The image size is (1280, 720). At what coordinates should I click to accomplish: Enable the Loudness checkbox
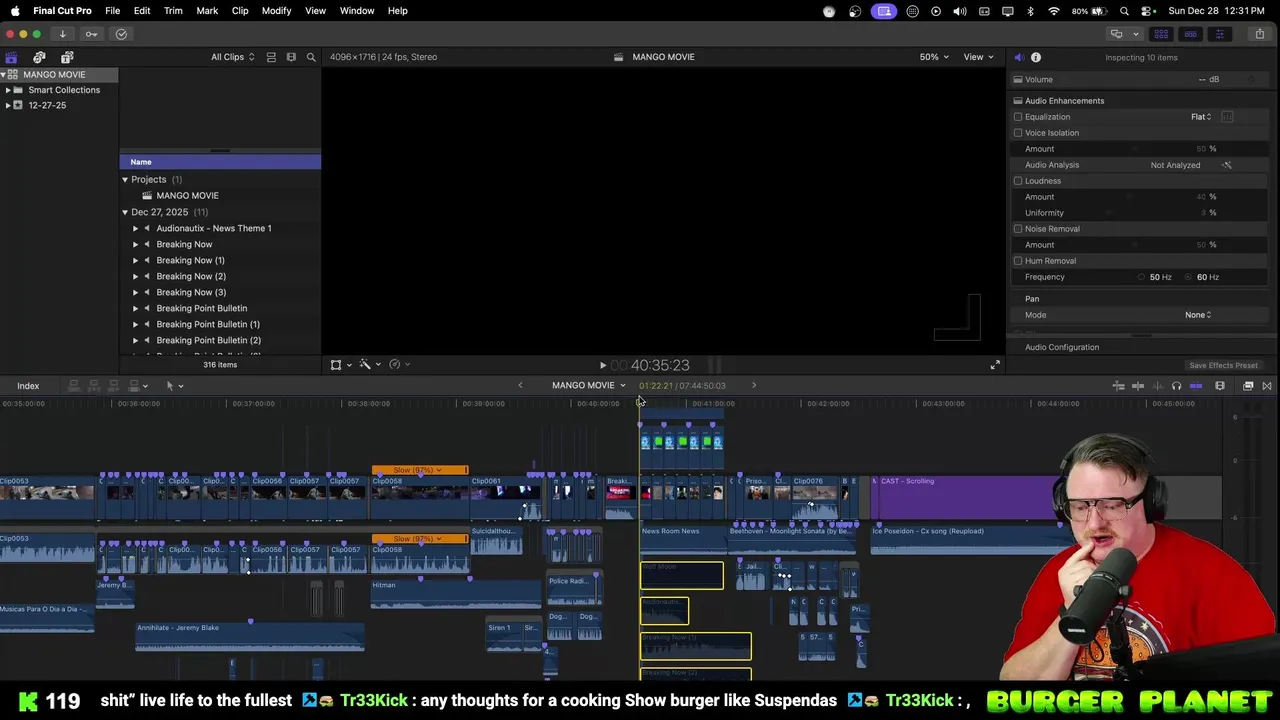point(1018,181)
